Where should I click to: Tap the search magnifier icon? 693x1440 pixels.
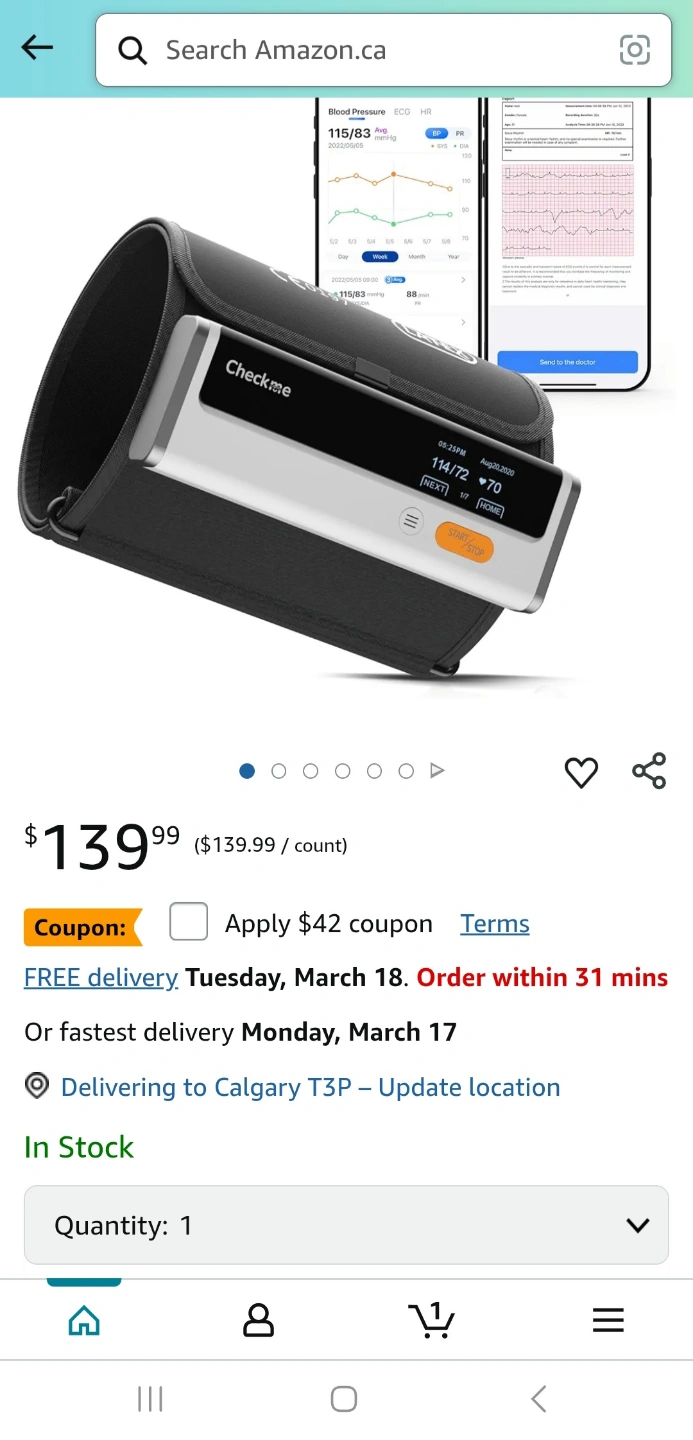(133, 50)
